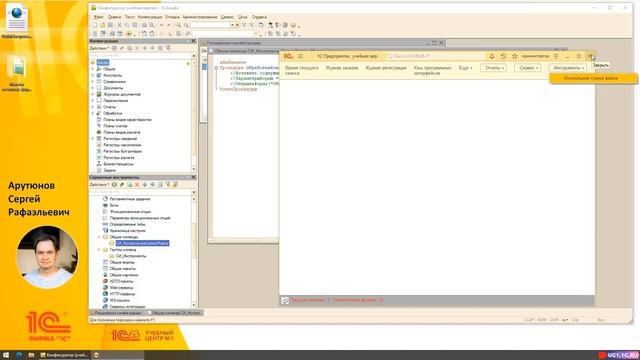This screenshot has height=360, width=640.
Task: Click the search field in 1C:Предприятие header
Action: pyautogui.click(x=435, y=56)
